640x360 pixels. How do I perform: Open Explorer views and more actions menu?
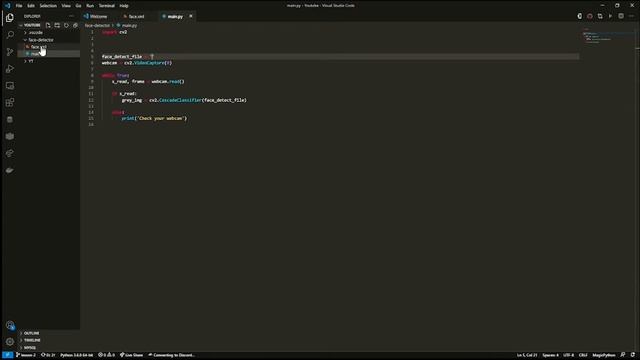72,16
